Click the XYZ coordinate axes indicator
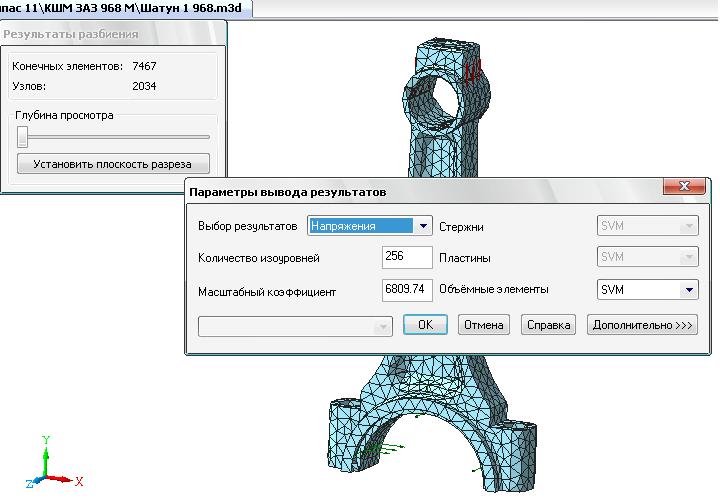720x499 pixels. point(54,462)
